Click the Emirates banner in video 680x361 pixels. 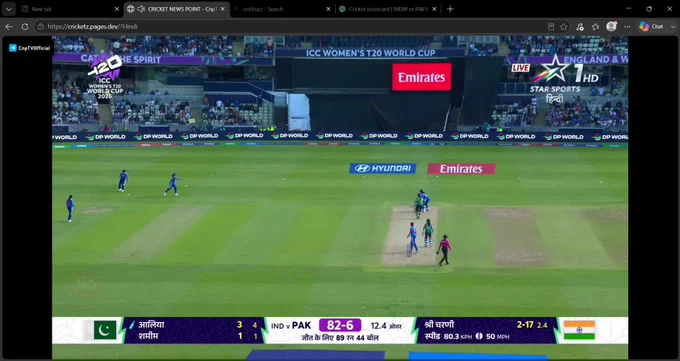422,77
